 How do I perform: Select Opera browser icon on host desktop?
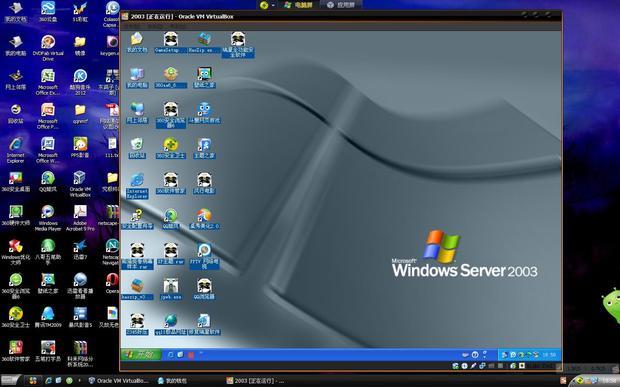pos(112,284)
